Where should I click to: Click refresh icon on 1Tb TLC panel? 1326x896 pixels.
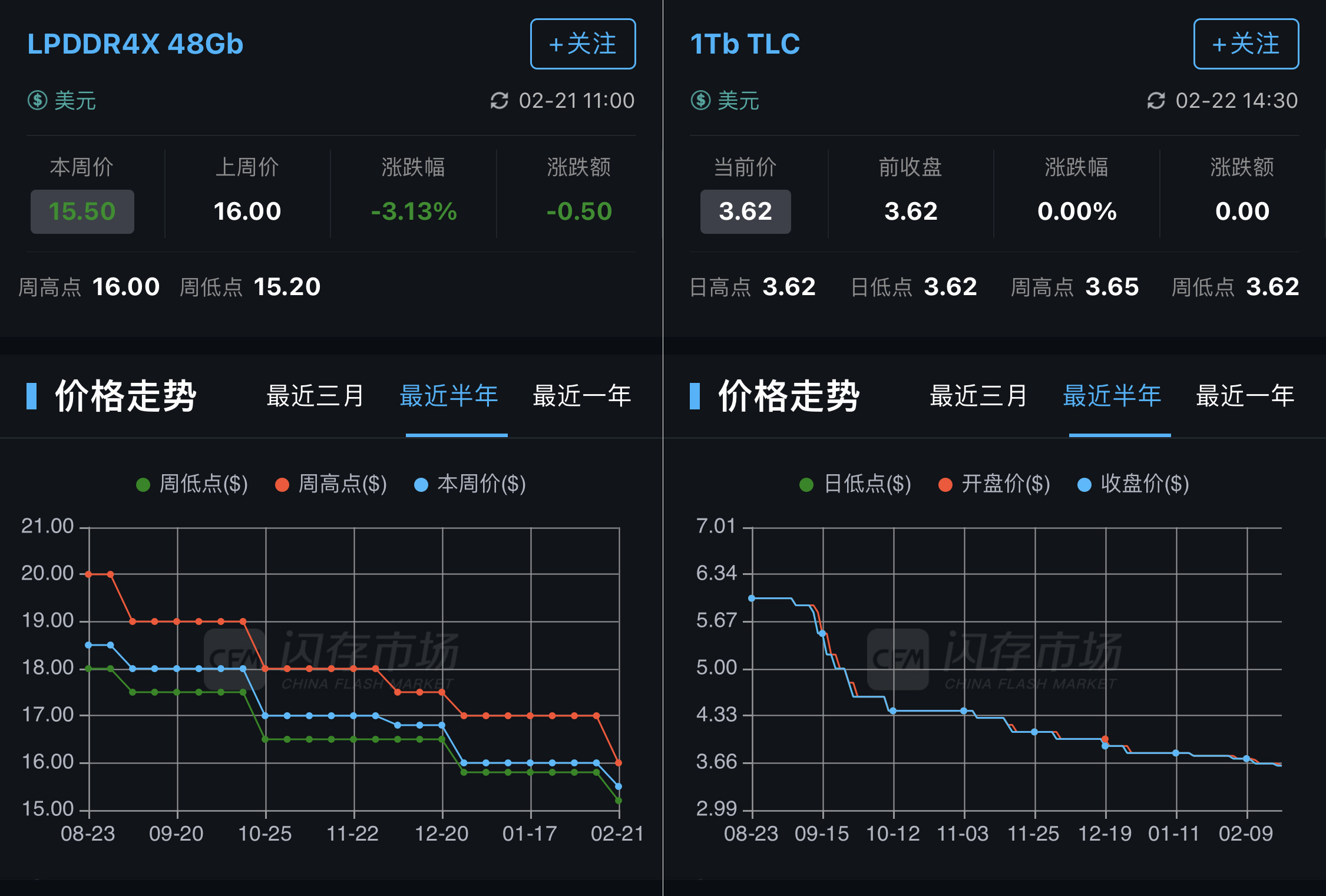[1156, 101]
